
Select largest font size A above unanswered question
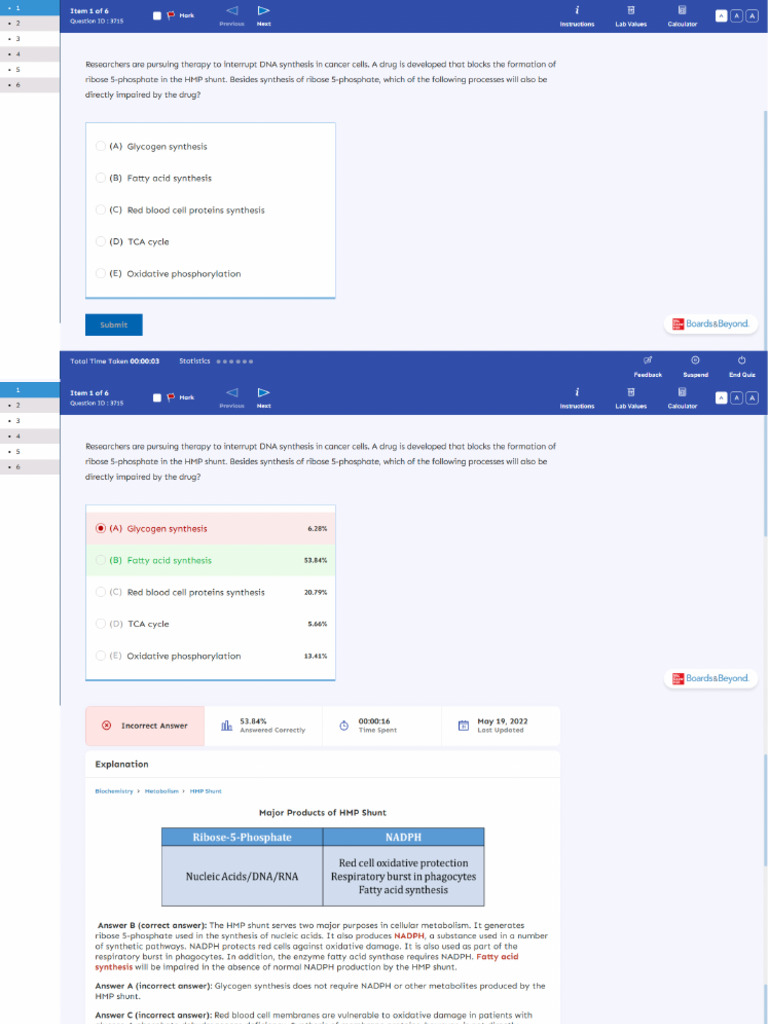click(x=752, y=15)
